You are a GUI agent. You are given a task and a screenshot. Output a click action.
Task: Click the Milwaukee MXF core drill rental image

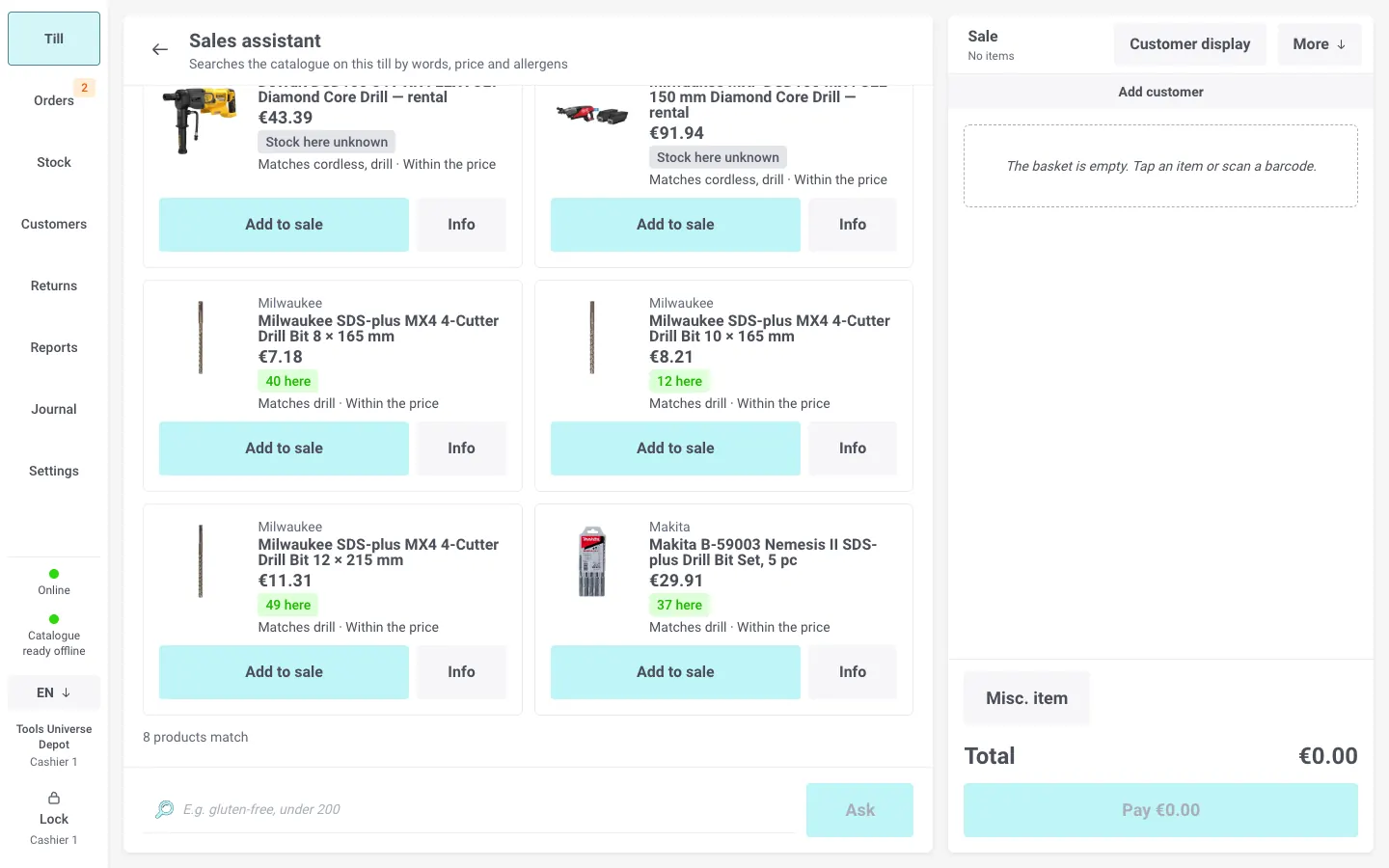[x=591, y=115]
